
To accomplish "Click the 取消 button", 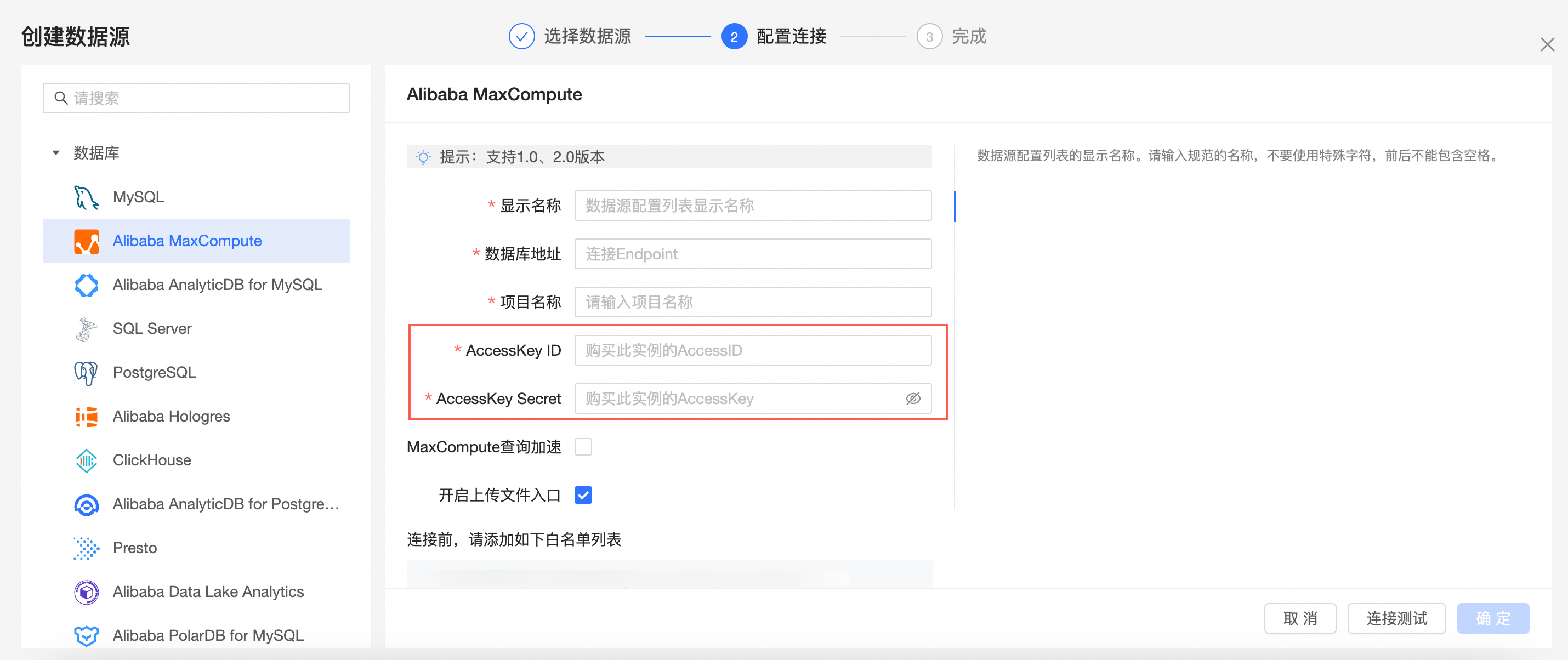I will pos(1299,618).
